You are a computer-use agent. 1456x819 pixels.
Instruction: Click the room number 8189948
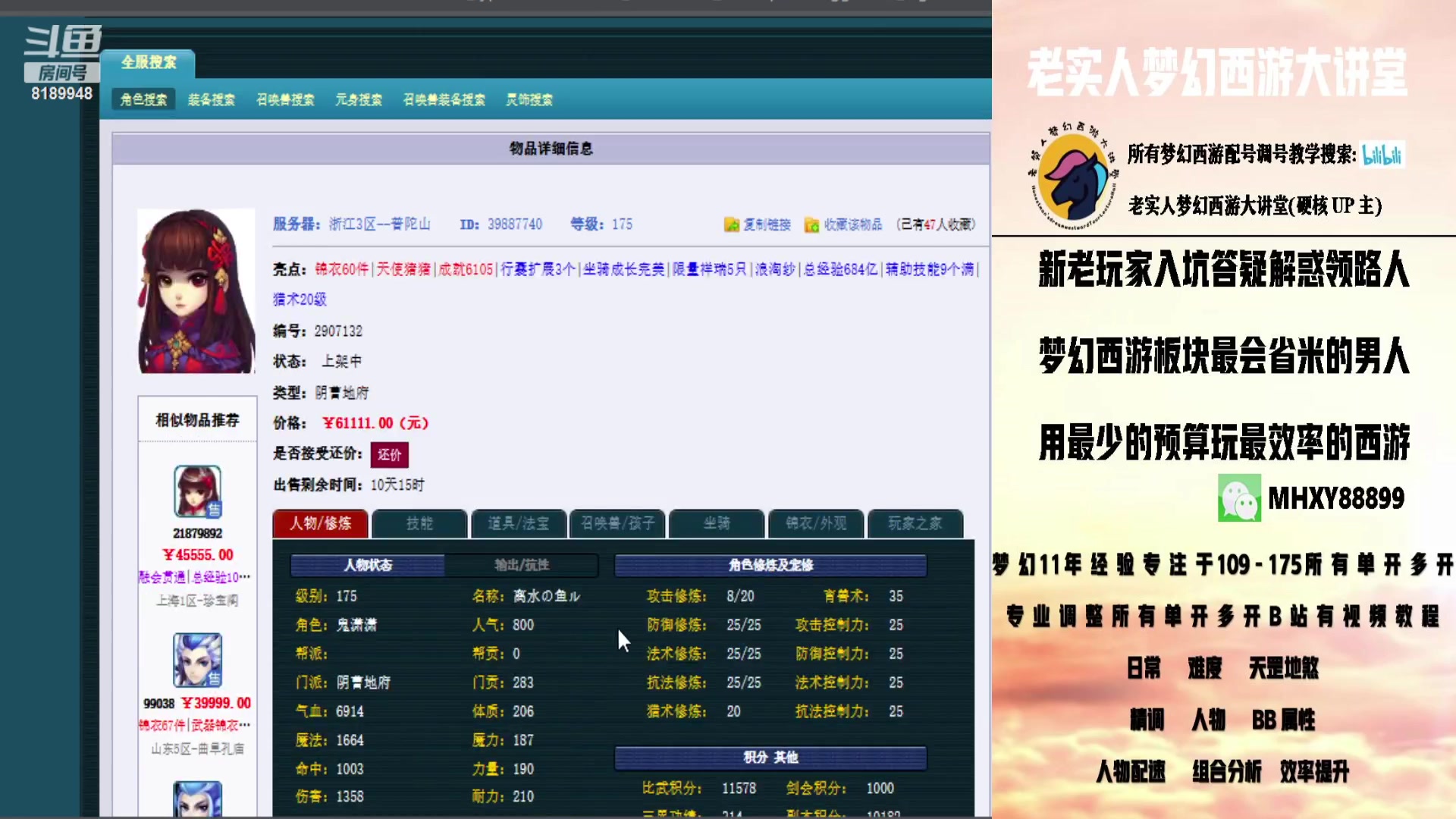(61, 93)
